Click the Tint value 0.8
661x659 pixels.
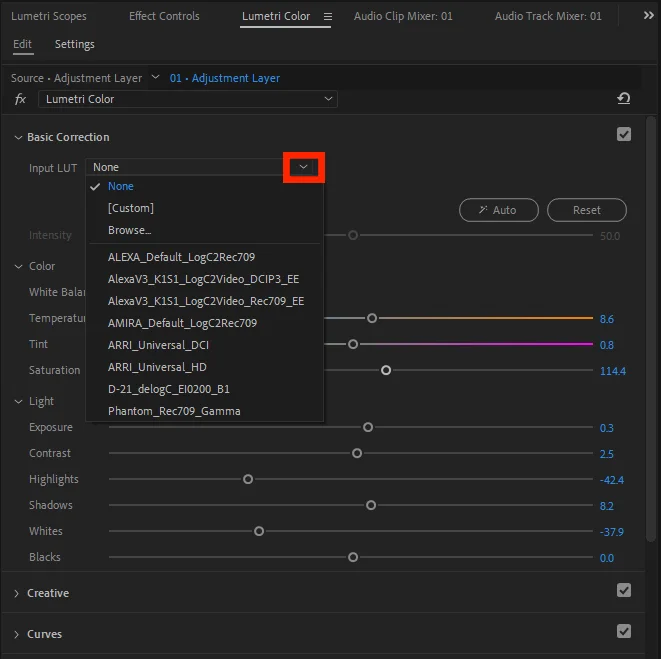coord(607,345)
